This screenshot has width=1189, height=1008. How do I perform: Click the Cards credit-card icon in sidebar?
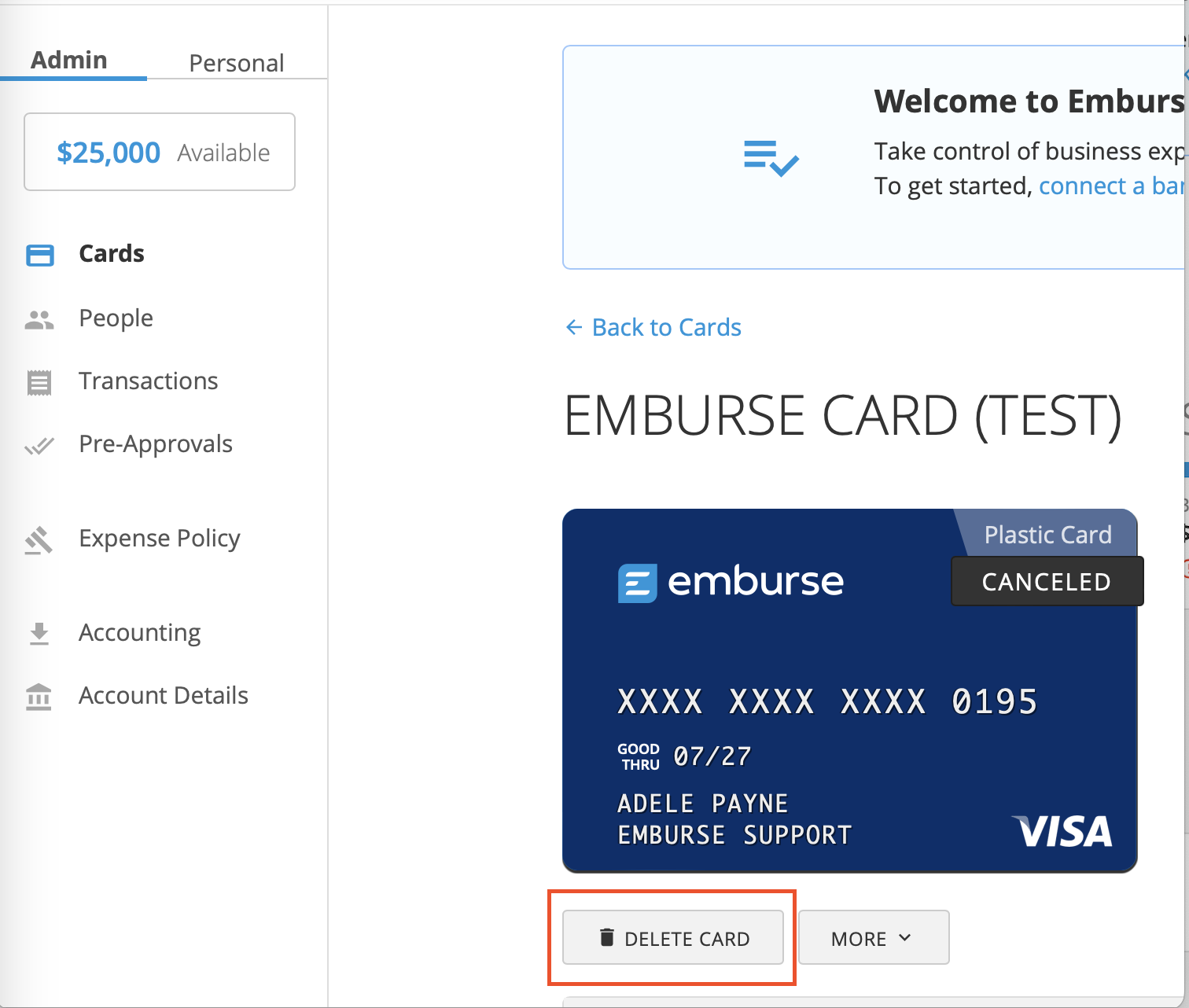pos(39,256)
